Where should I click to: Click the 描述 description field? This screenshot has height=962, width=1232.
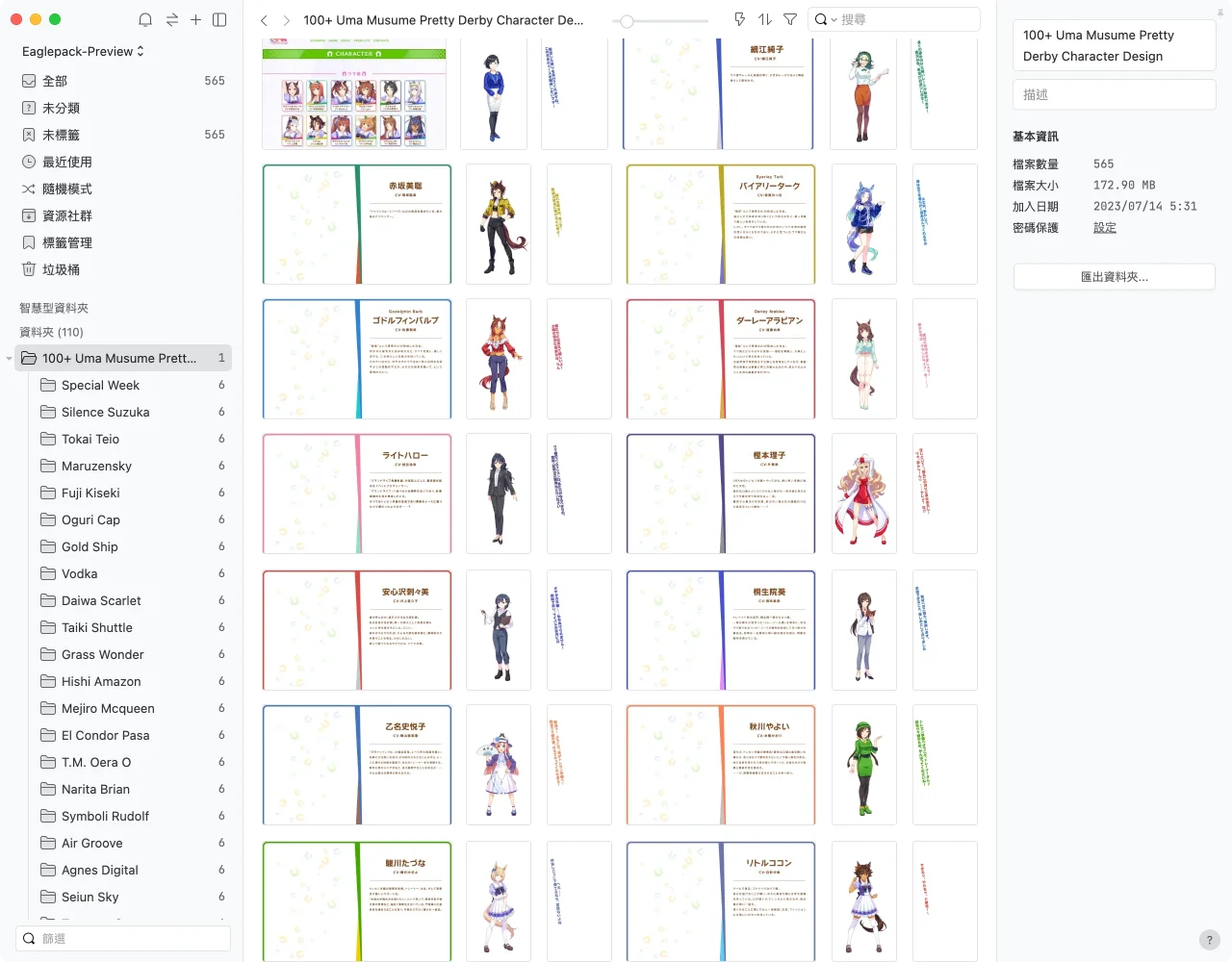point(1114,94)
